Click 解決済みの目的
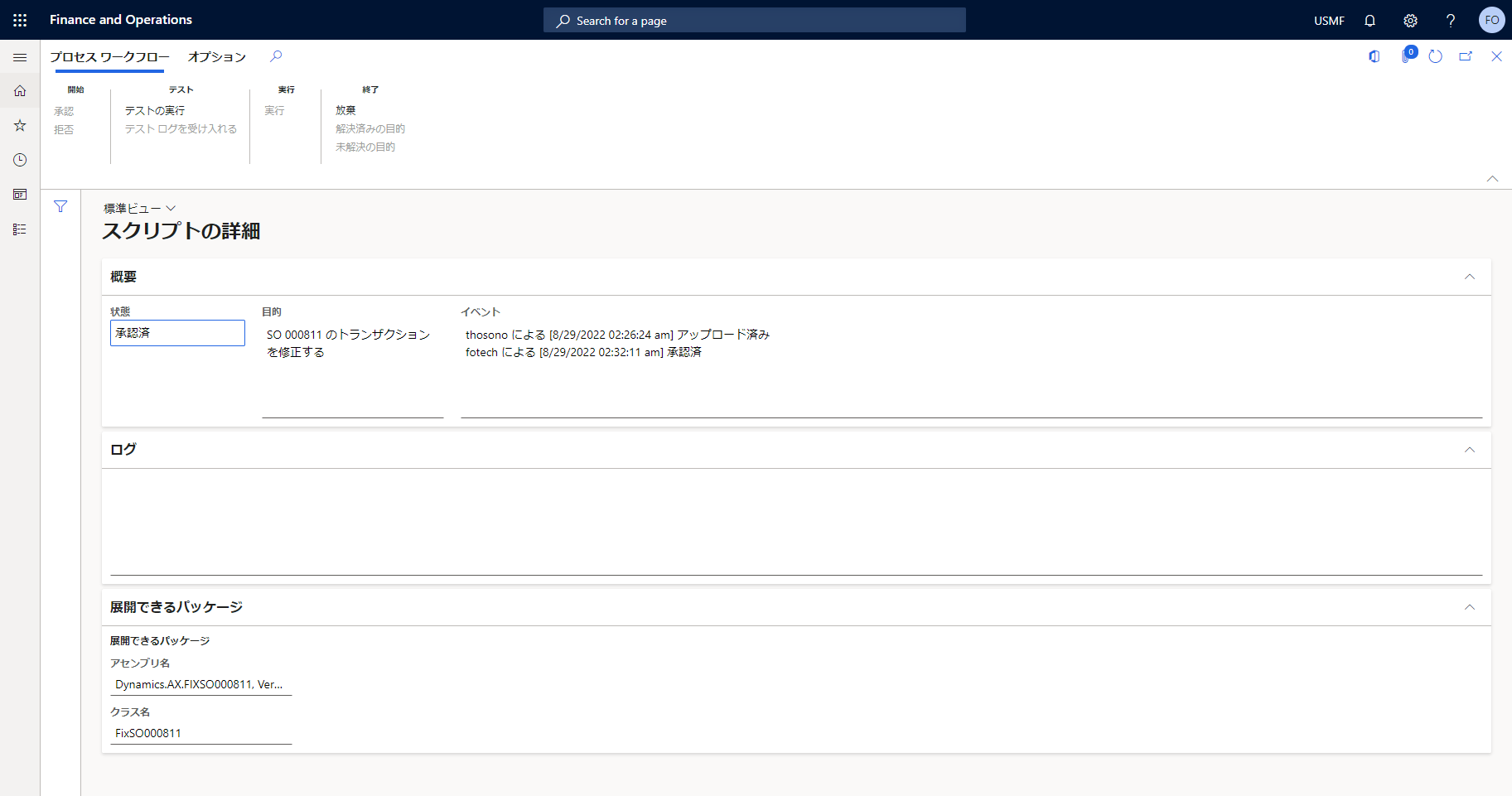 pyautogui.click(x=370, y=129)
